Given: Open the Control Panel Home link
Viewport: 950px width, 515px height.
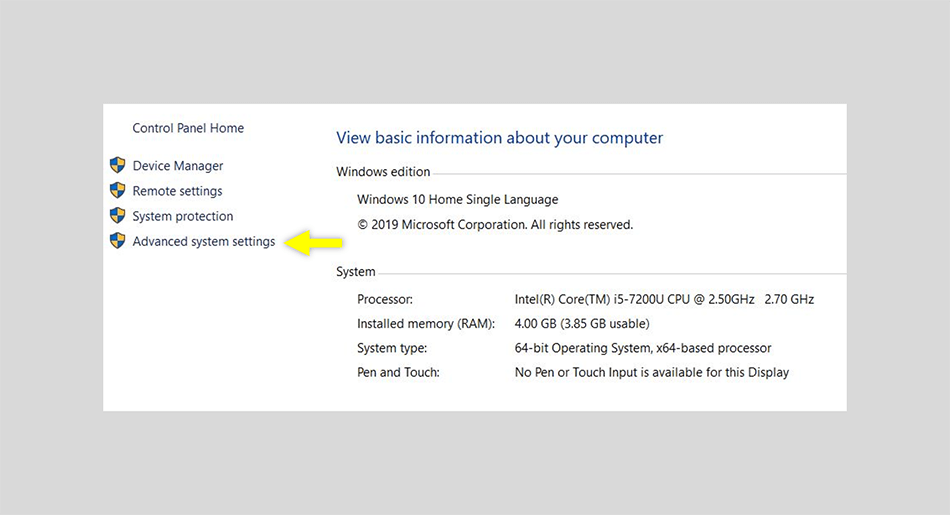Looking at the screenshot, I should click(x=188, y=128).
